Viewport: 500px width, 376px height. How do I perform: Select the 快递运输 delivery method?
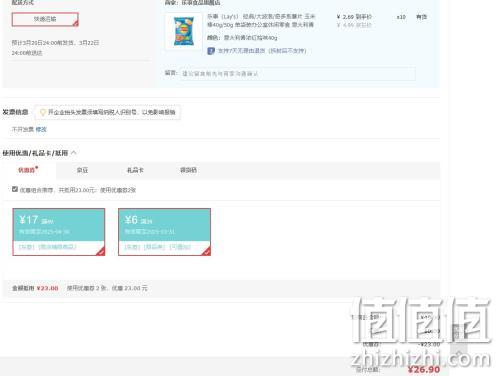point(45,19)
